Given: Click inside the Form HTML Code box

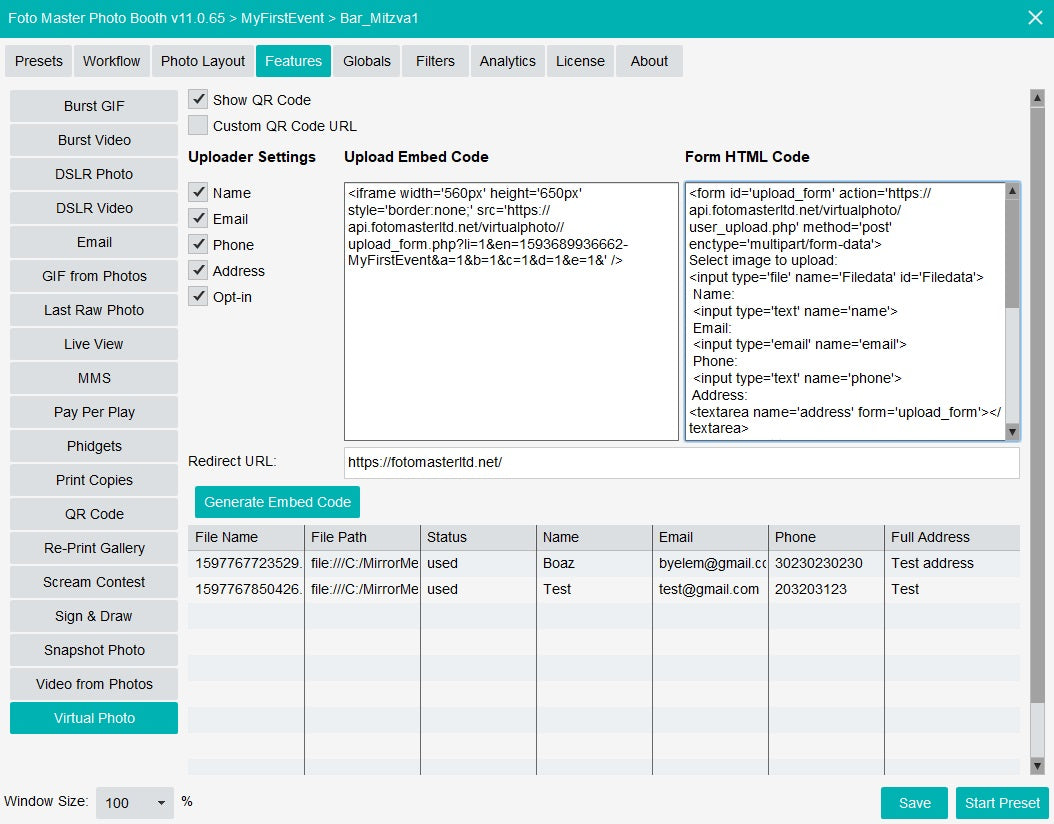Looking at the screenshot, I should pyautogui.click(x=845, y=311).
